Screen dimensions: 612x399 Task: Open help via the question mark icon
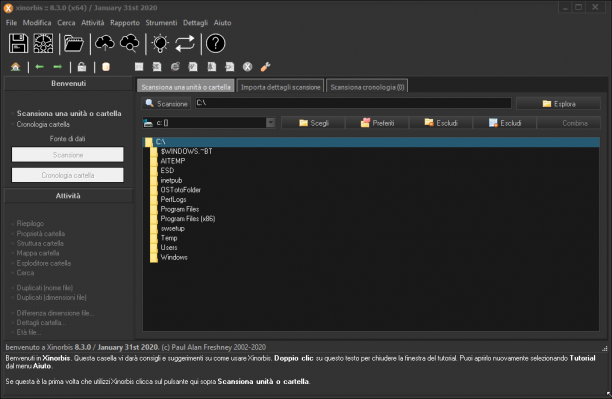point(215,43)
